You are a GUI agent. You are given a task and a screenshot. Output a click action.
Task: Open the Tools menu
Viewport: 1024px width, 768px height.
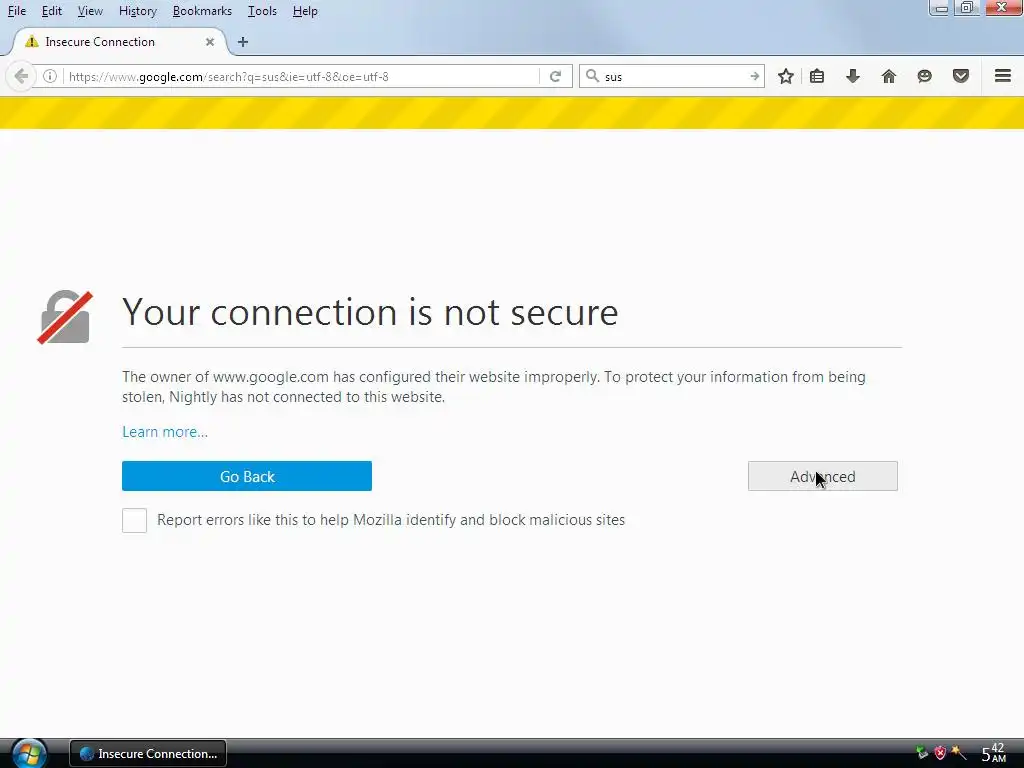pos(262,11)
